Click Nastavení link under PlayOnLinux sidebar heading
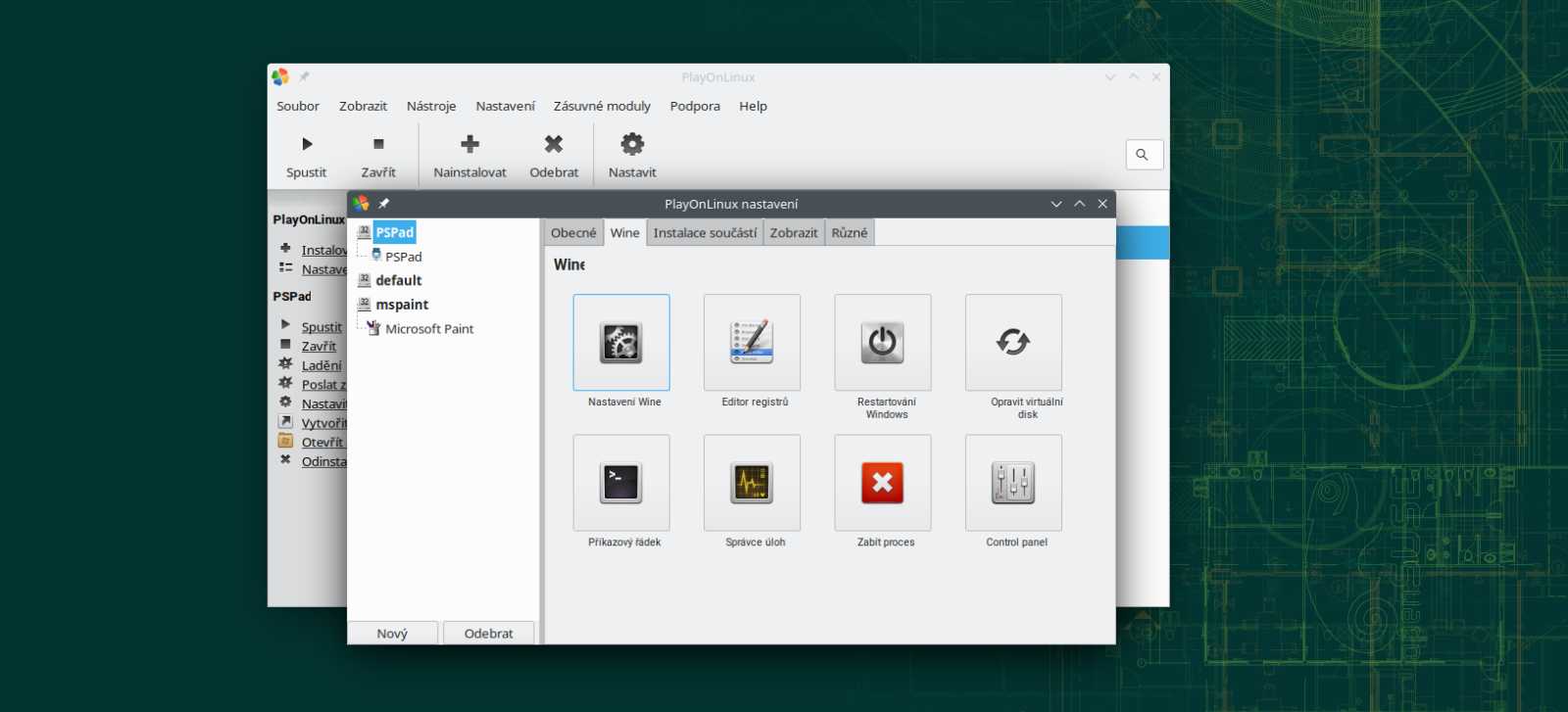1568x712 pixels. (x=323, y=269)
